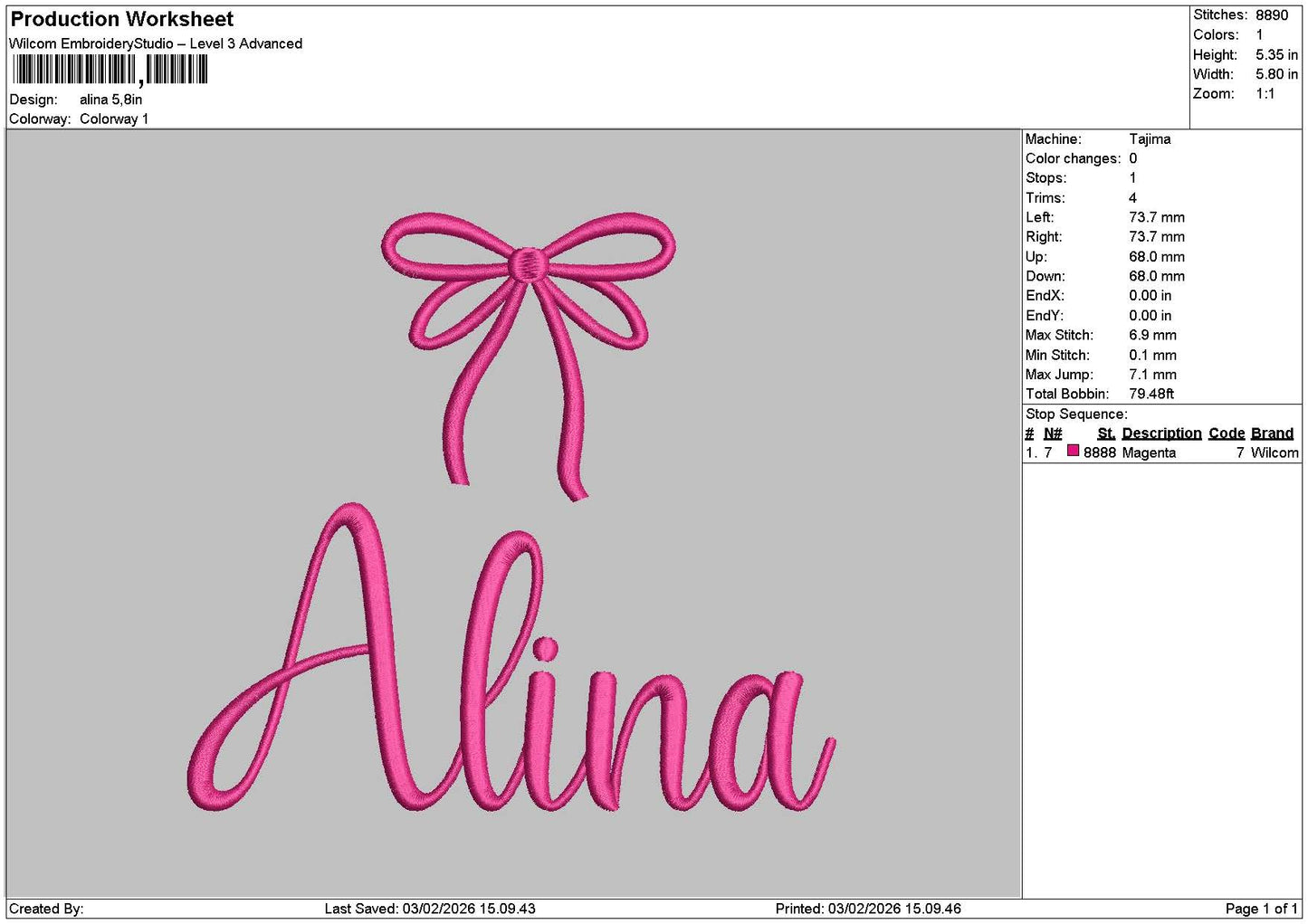Click the Color changes value 0
The image size is (1308, 924).
(1132, 158)
